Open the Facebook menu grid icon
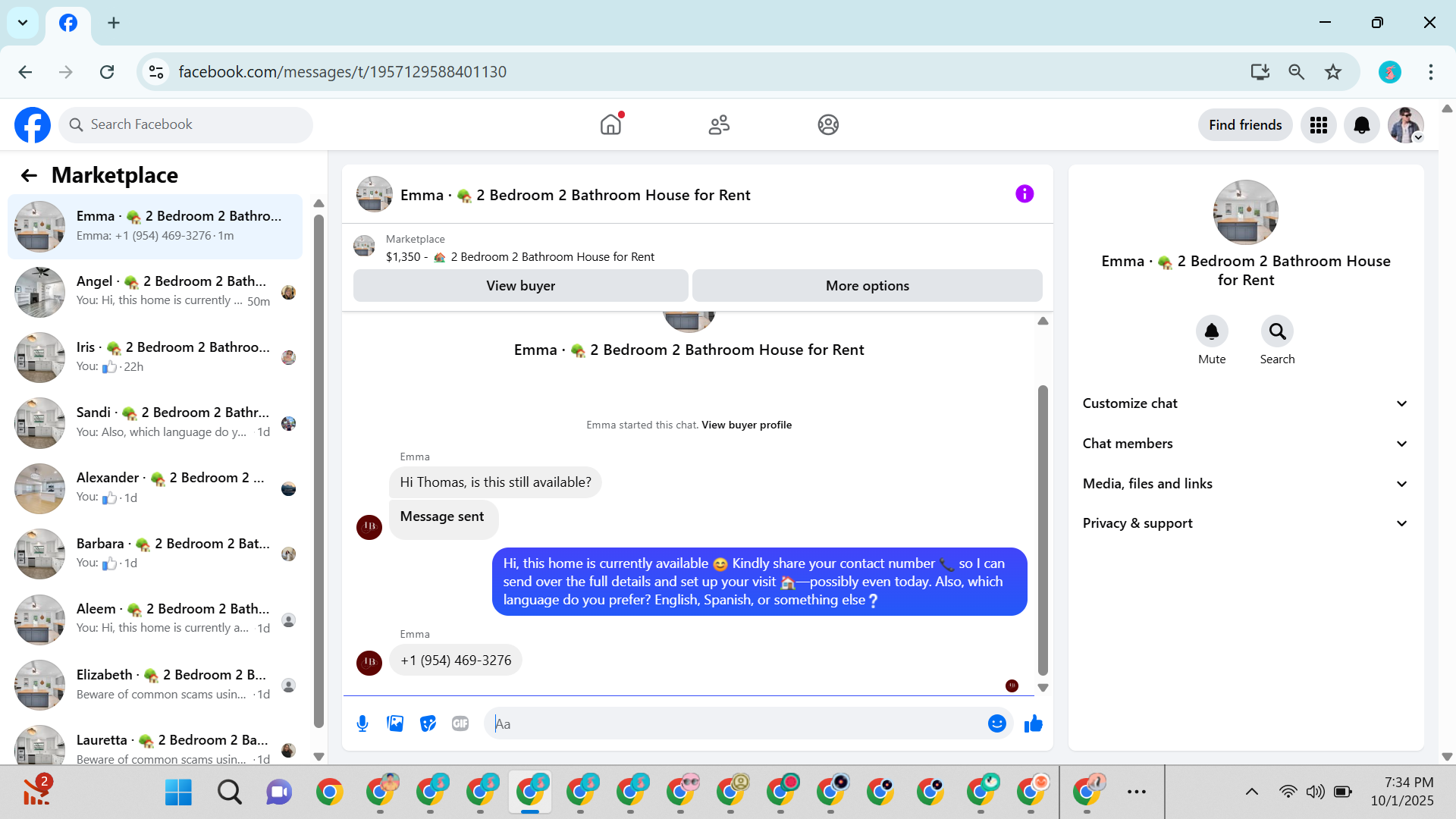This screenshot has height=819, width=1456. 1319,125
